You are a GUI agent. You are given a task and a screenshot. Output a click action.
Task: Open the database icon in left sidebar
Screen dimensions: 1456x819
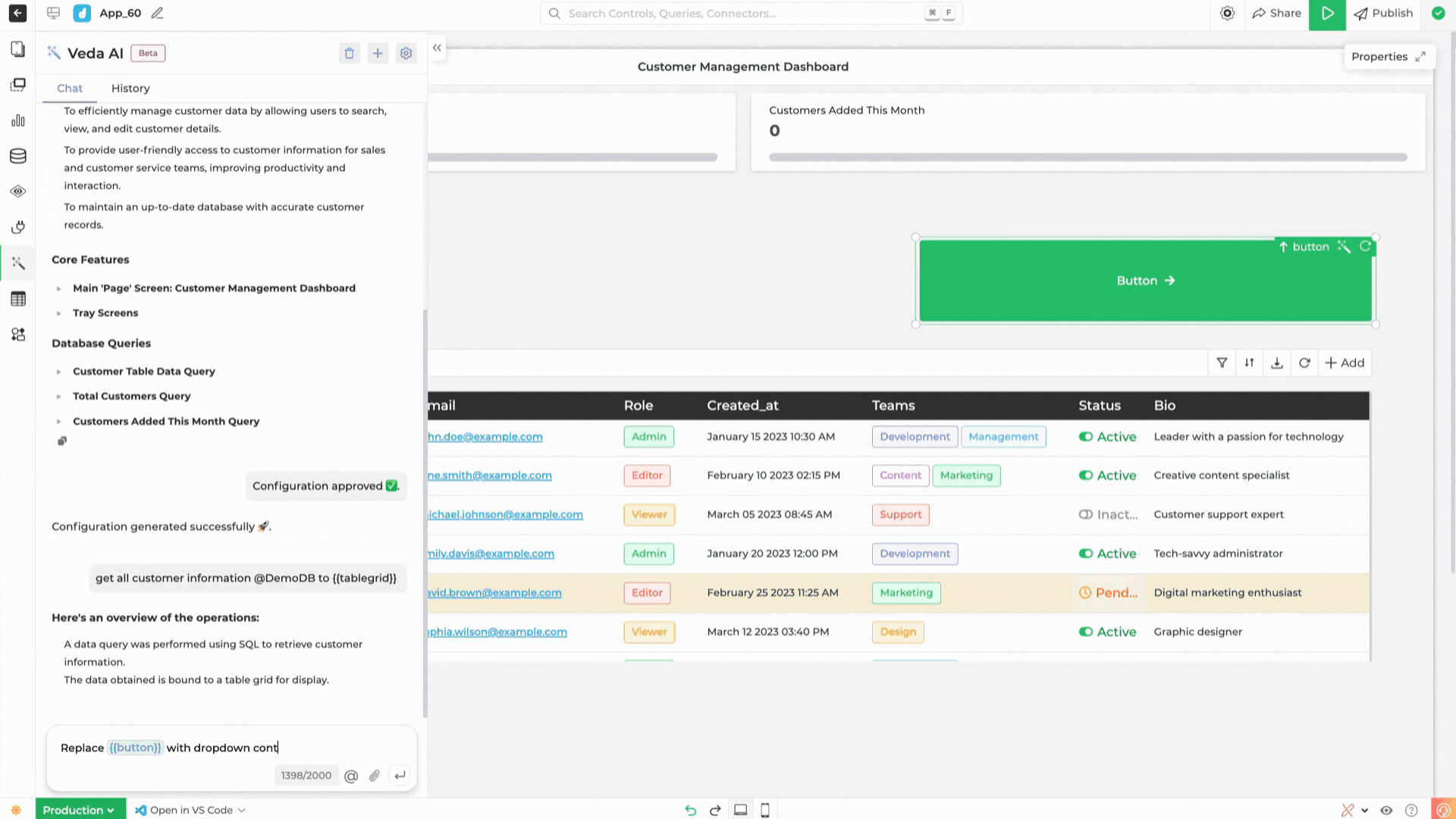tap(18, 156)
